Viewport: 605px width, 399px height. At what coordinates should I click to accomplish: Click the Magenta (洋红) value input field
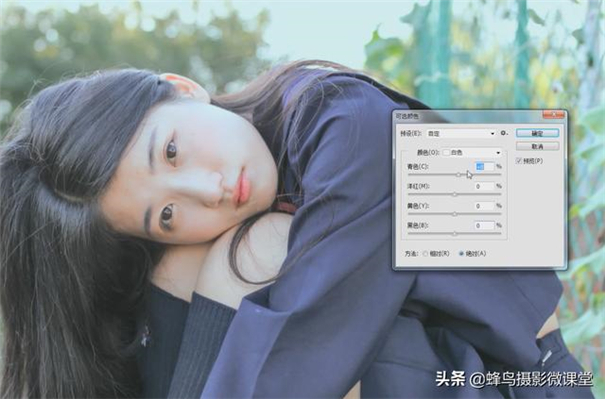click(x=484, y=186)
